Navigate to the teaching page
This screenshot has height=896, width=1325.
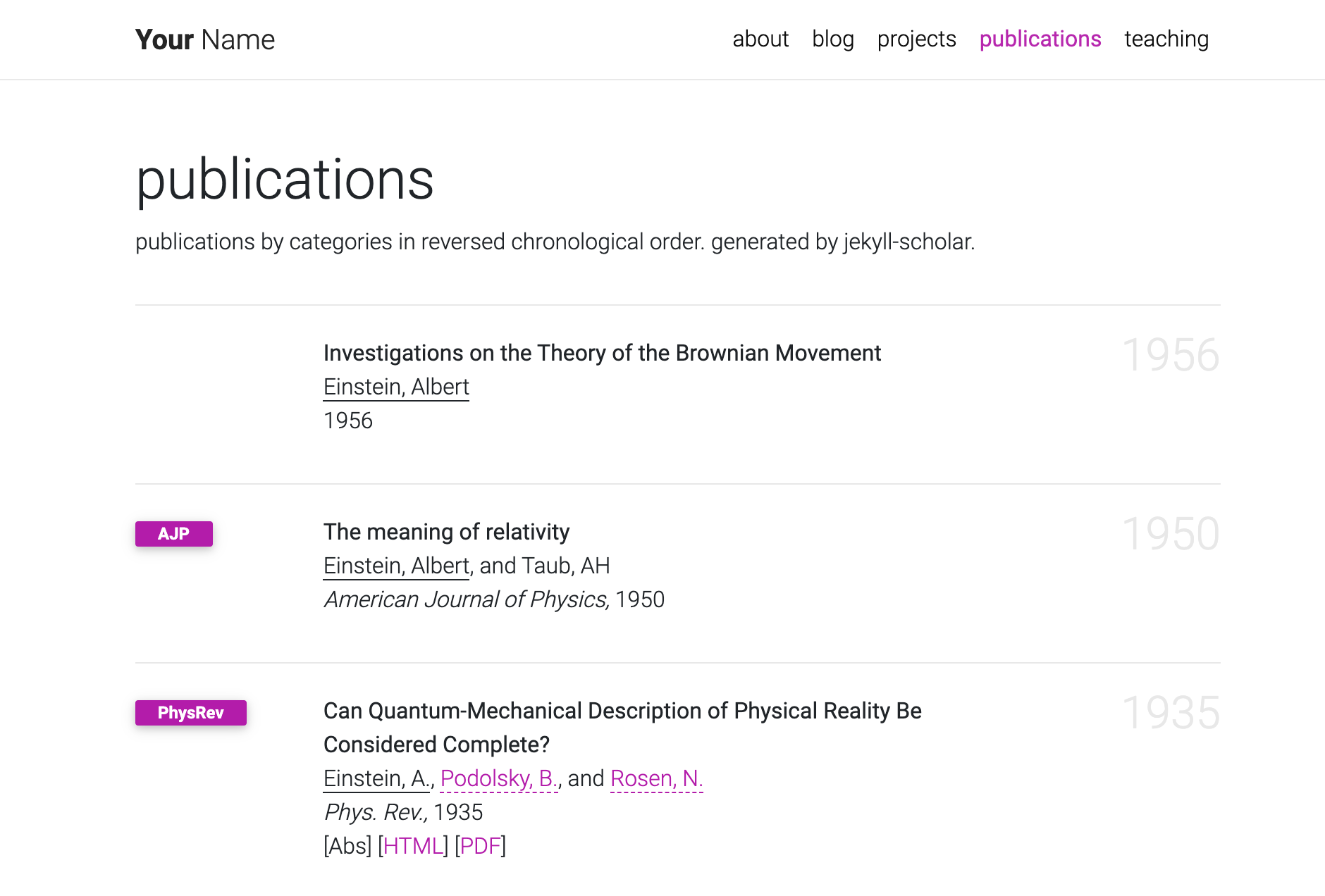pyautogui.click(x=1166, y=39)
